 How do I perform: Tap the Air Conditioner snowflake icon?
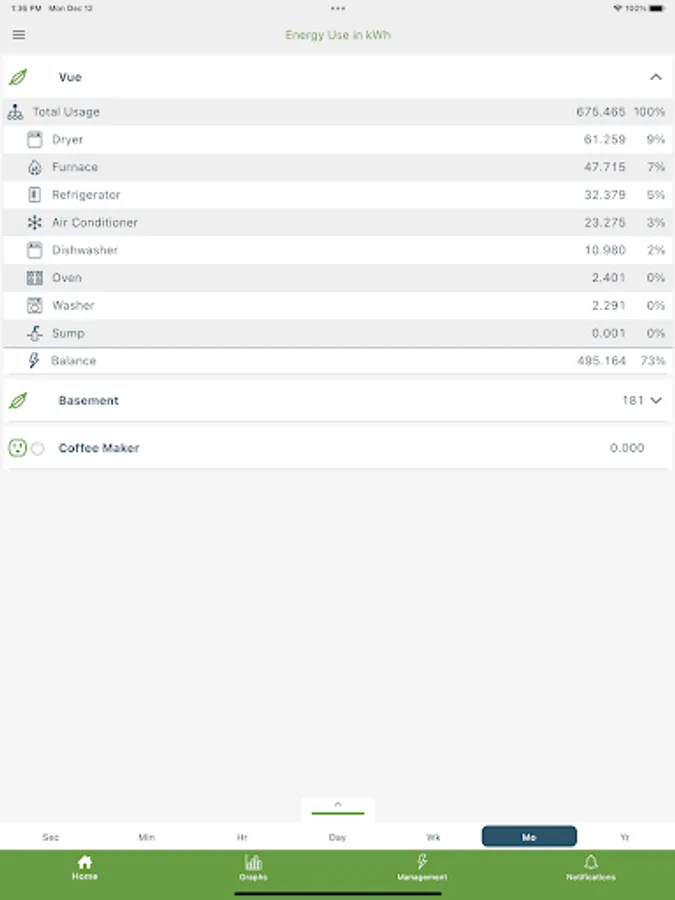pyautogui.click(x=35, y=223)
